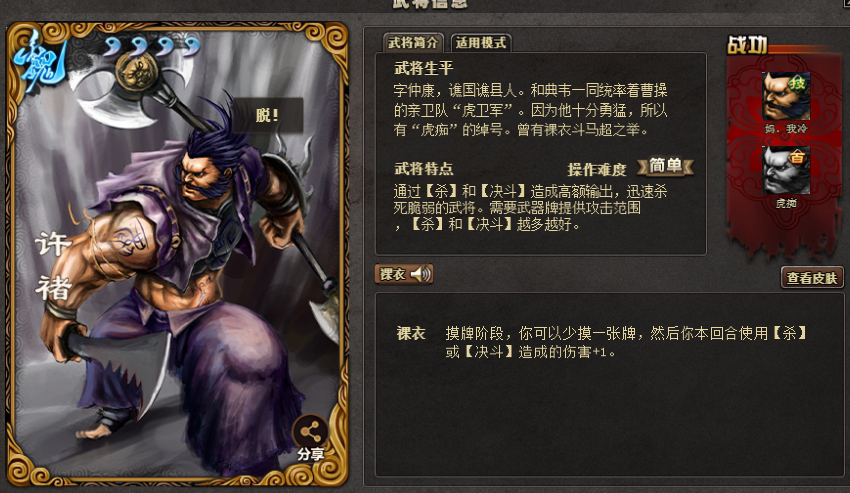The height and width of the screenshot is (493, 850).
Task: Open the greyed 虎痴 achievement portrait icon
Action: click(786, 170)
